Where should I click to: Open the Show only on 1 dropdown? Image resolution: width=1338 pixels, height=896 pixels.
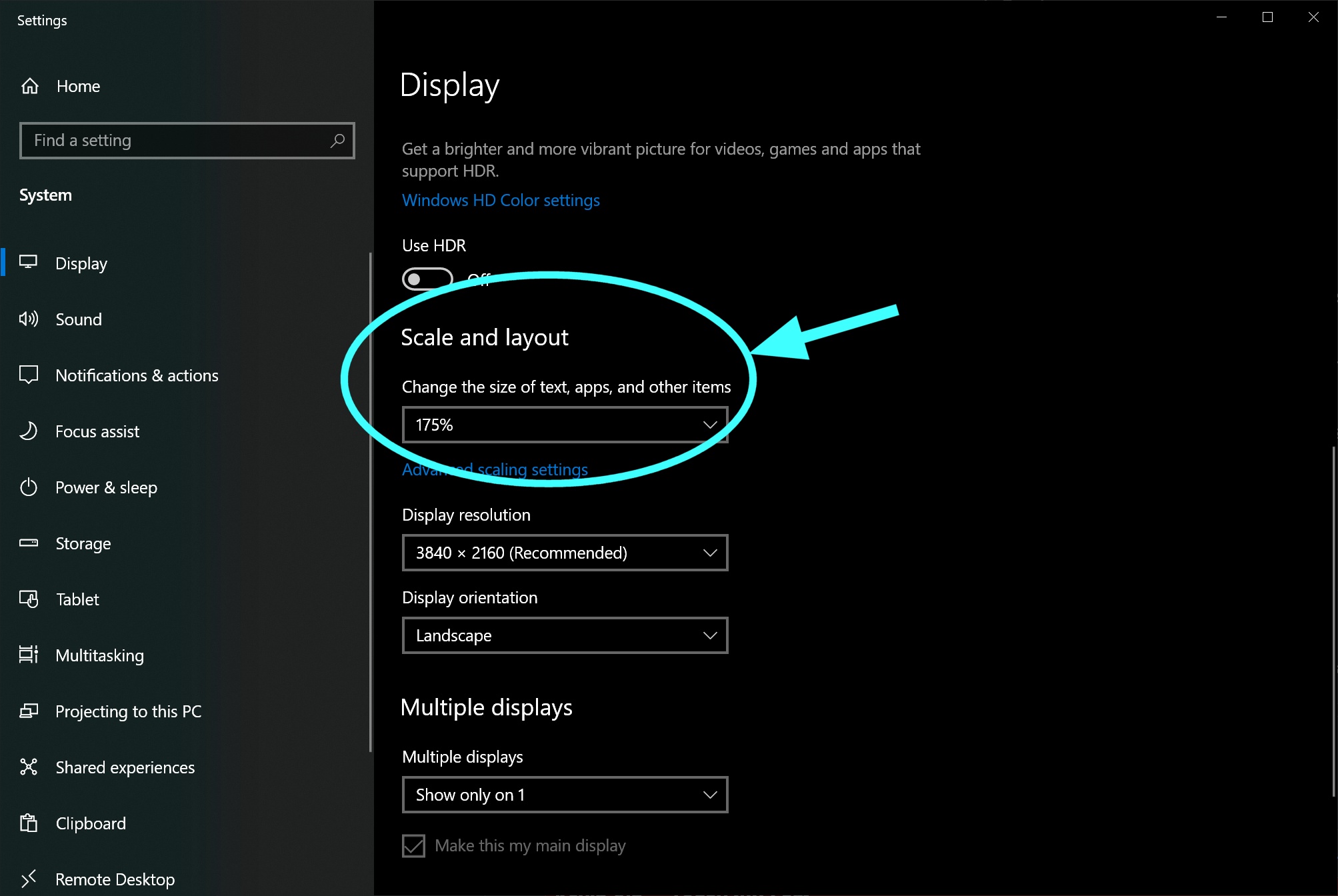click(x=565, y=795)
